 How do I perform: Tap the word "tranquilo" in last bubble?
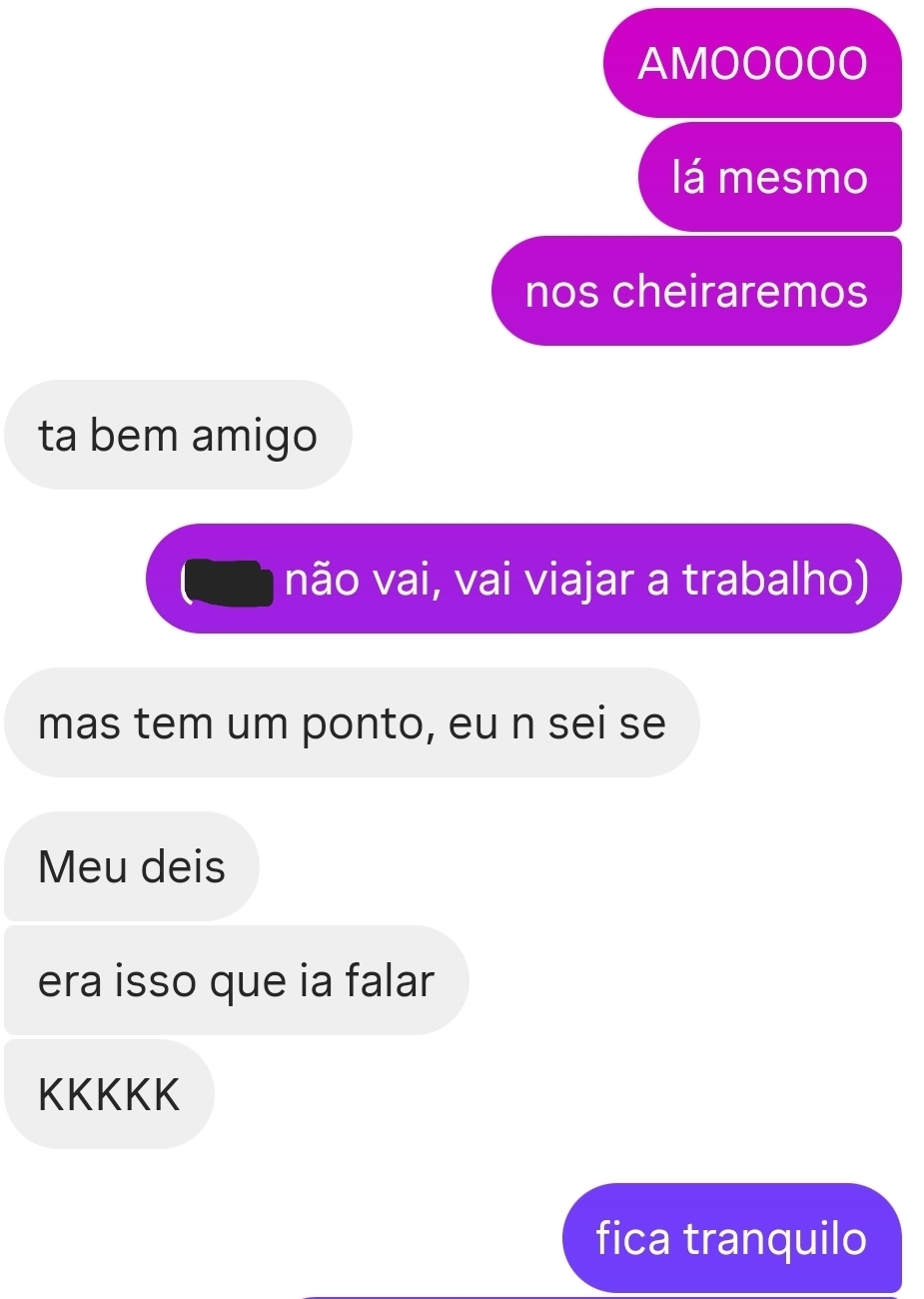pos(775,1240)
